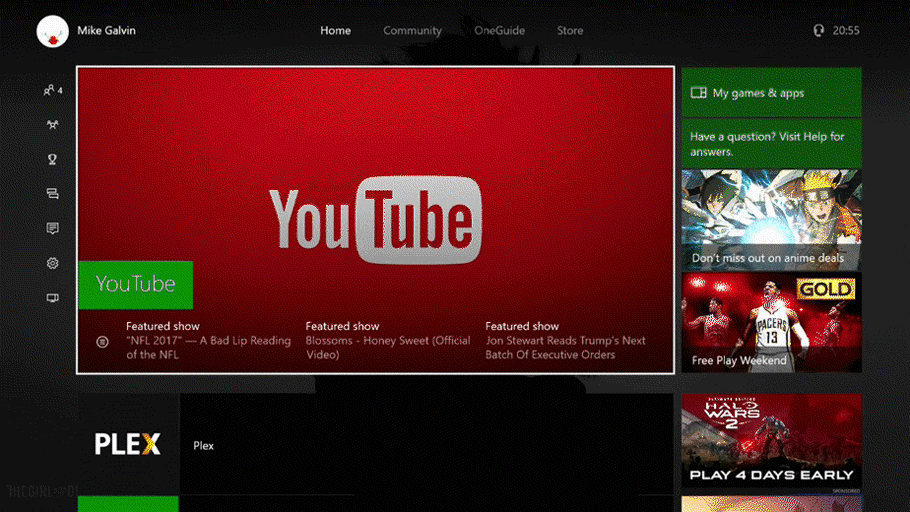The image size is (910, 512).
Task: Open the Settings gear icon
Action: coord(52,263)
